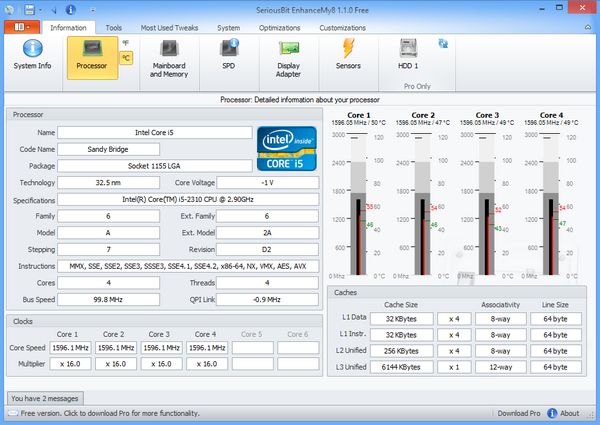
Task: Click Free version download Pro link
Action: (x=110, y=413)
